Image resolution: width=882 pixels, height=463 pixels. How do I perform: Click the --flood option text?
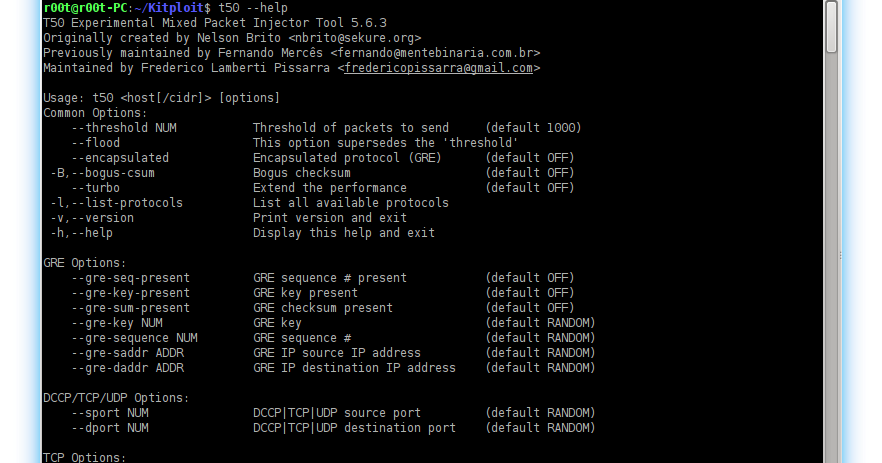click(96, 143)
